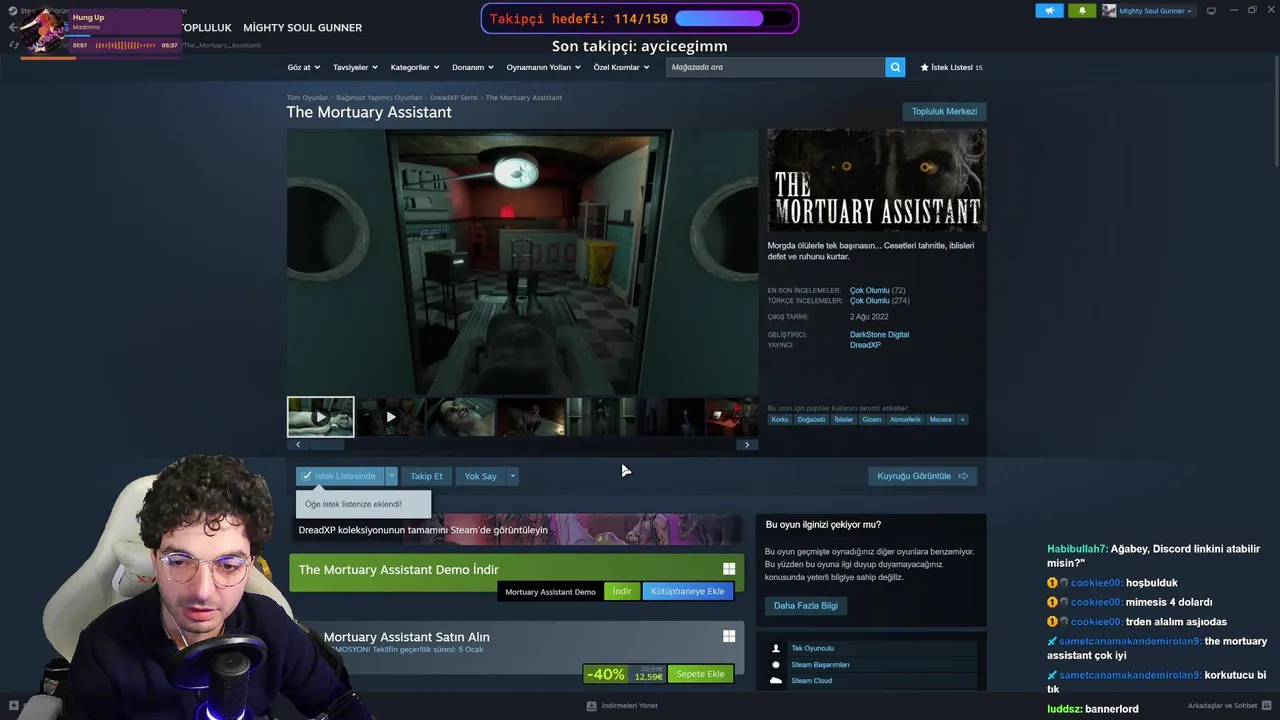The height and width of the screenshot is (720, 1280).
Task: Open the Topluluk Merkezi button
Action: point(944,111)
